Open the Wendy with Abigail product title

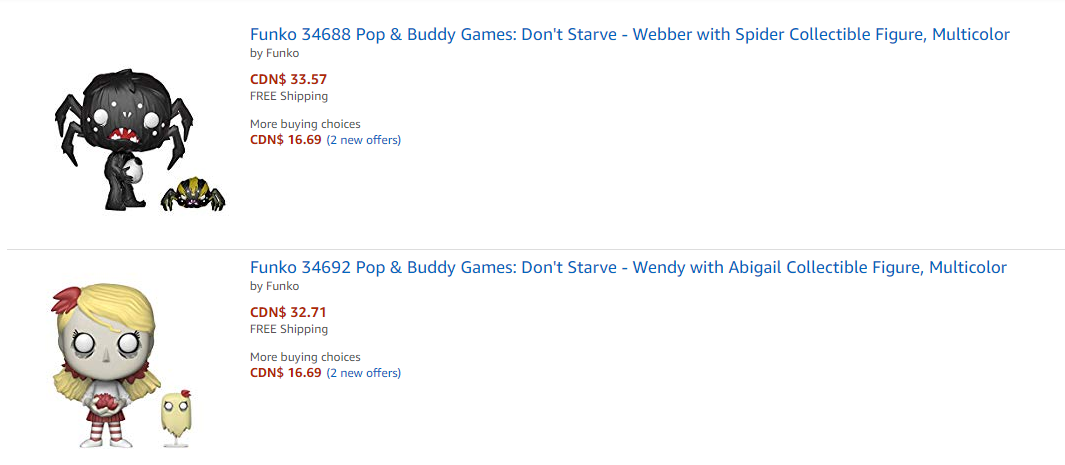[x=628, y=268]
